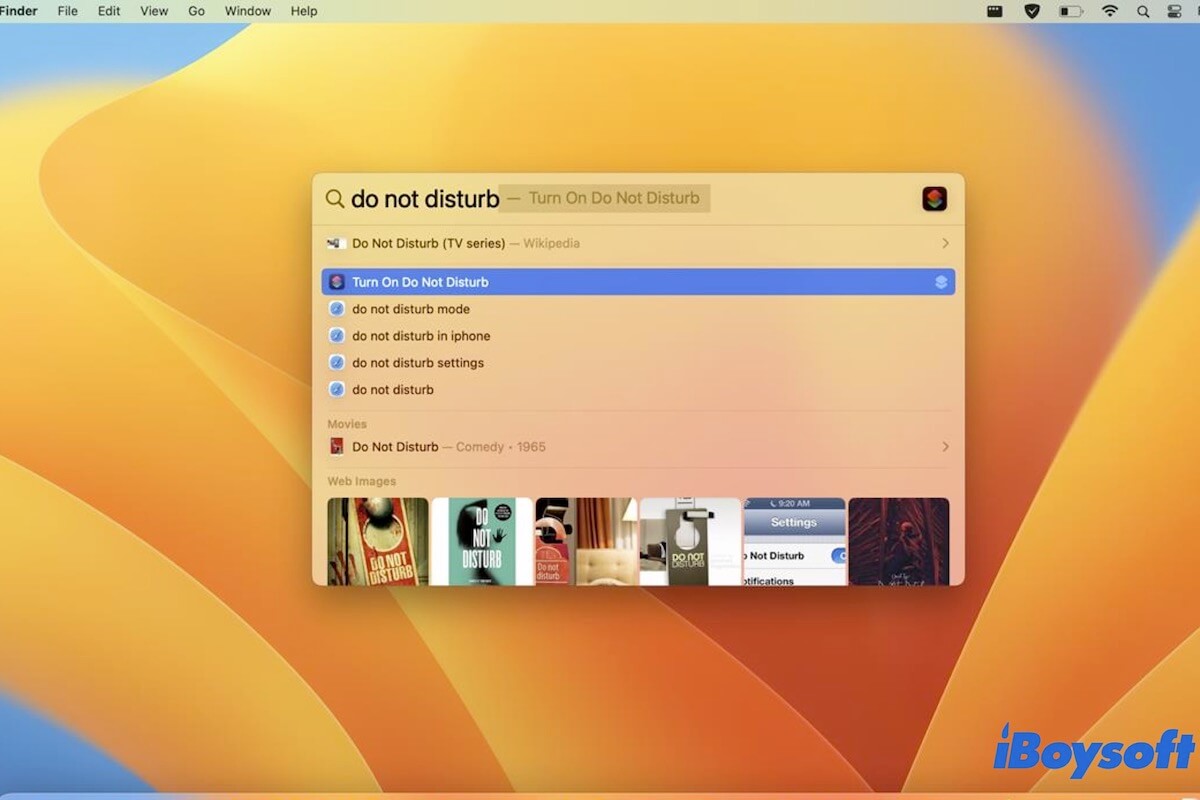Click the Wikipedia thumbnail icon on the TV series row
This screenshot has width=1200, height=800.
coord(336,243)
